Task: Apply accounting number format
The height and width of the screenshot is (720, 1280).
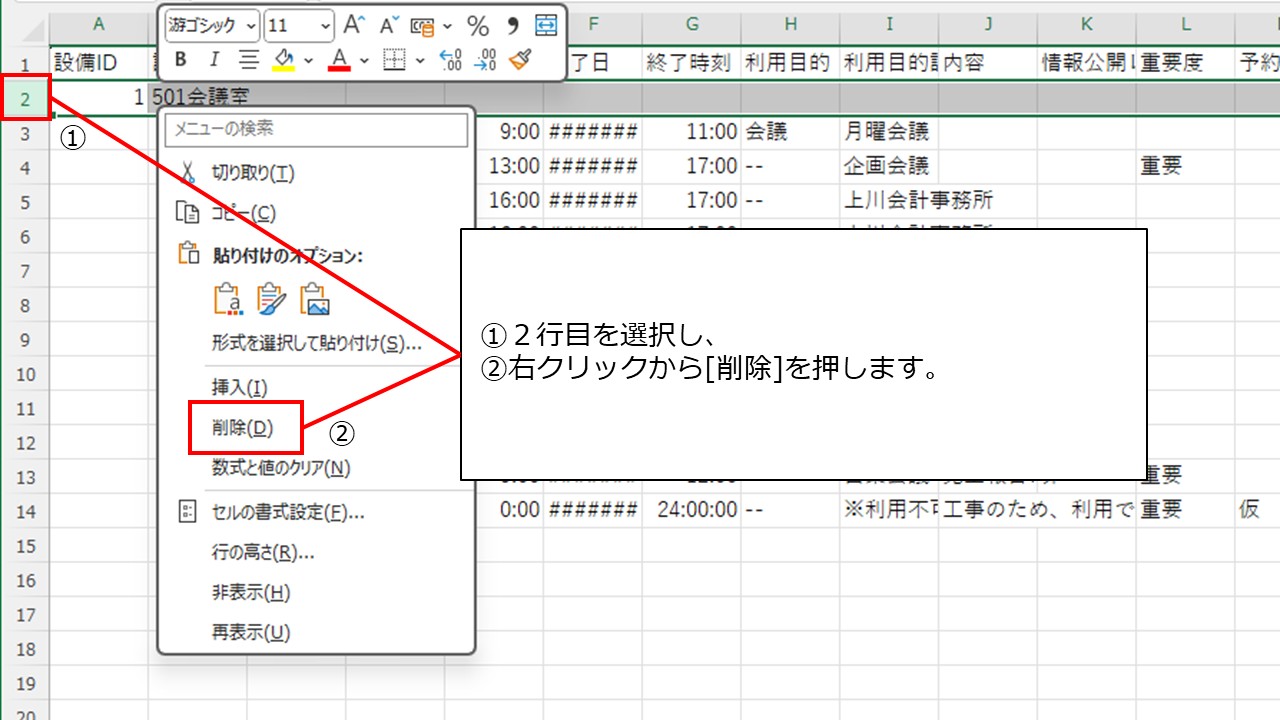Action: pos(422,25)
